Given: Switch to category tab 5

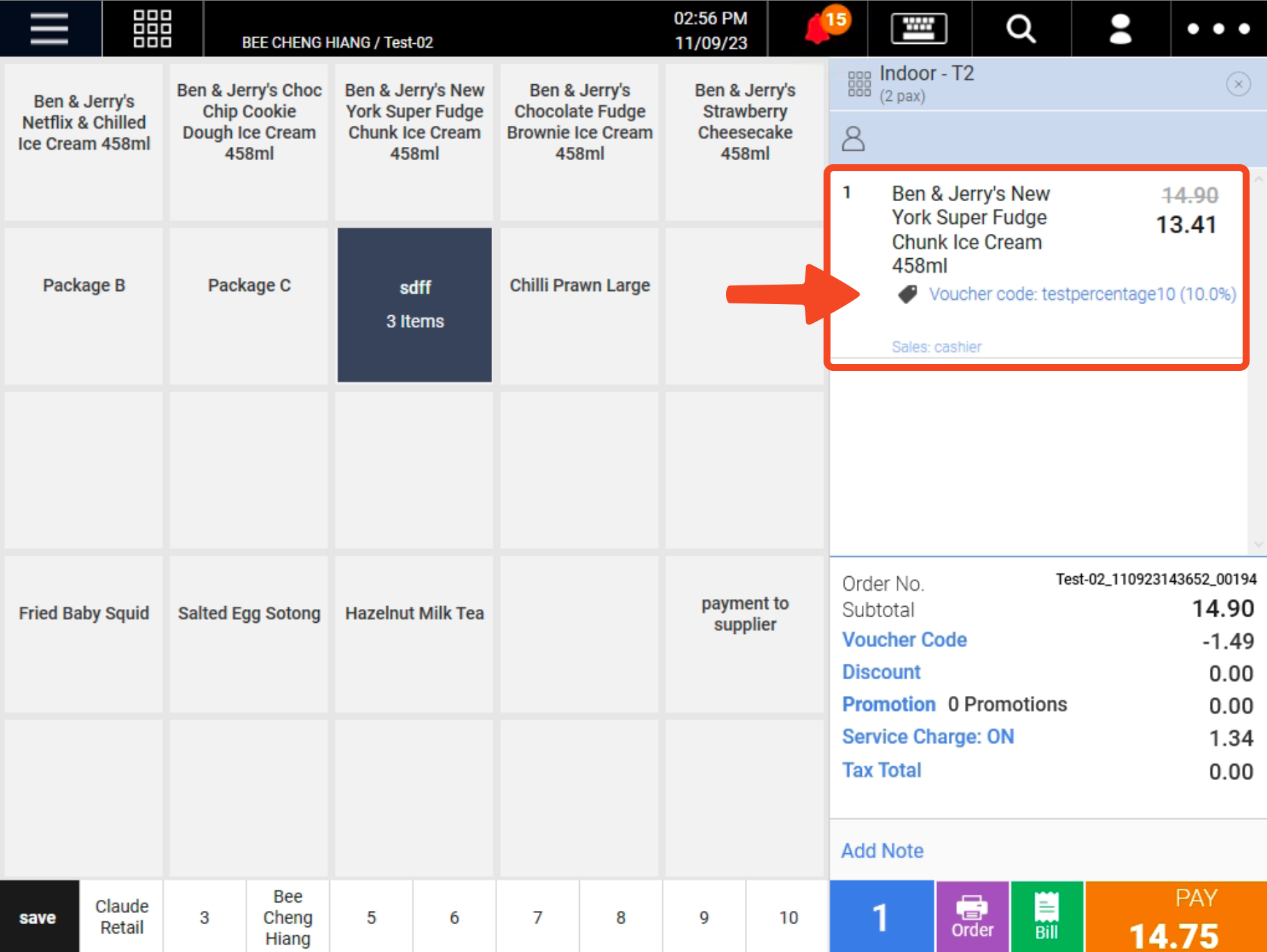Looking at the screenshot, I should (x=371, y=917).
